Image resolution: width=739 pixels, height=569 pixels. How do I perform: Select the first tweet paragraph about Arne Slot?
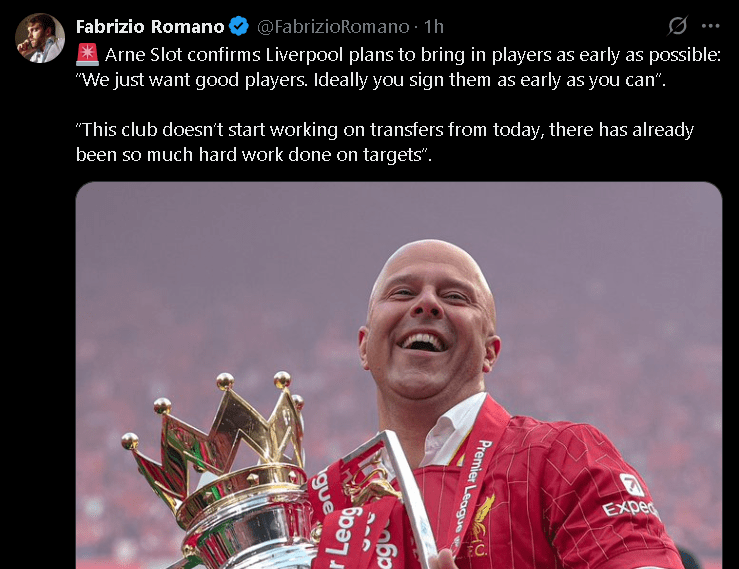[x=398, y=67]
